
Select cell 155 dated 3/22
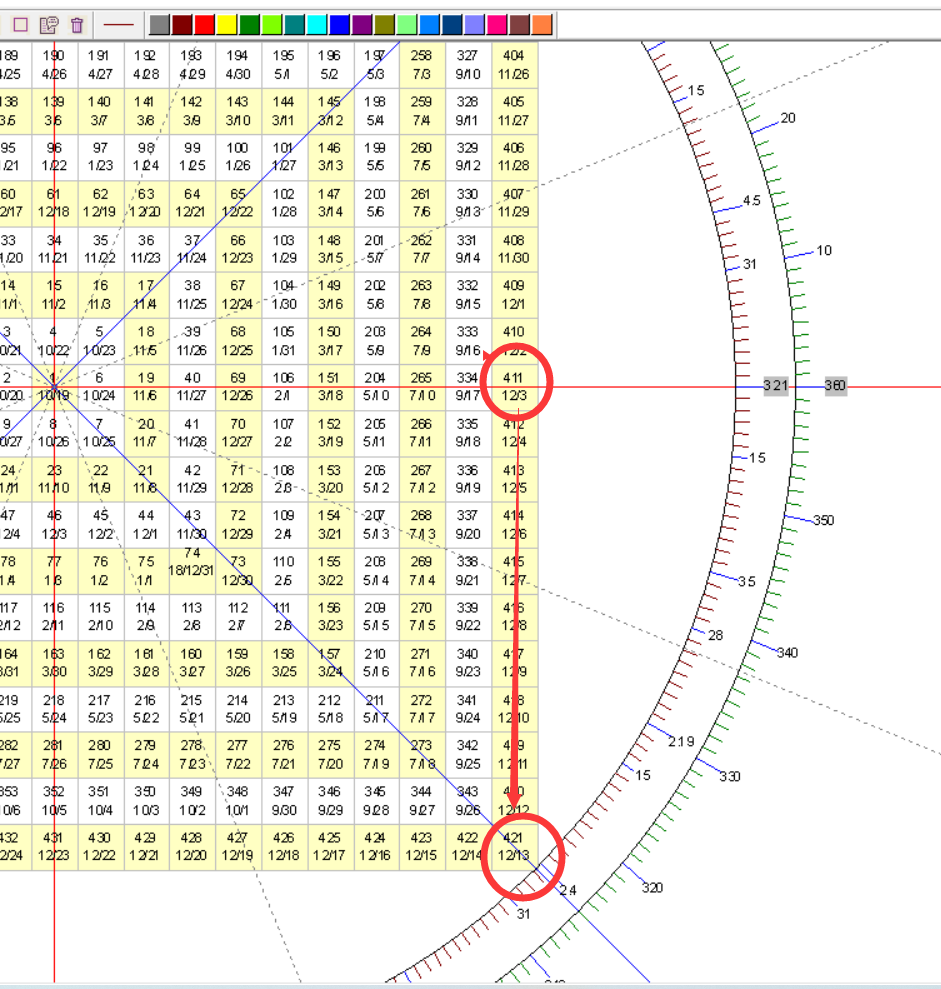[x=330, y=571]
